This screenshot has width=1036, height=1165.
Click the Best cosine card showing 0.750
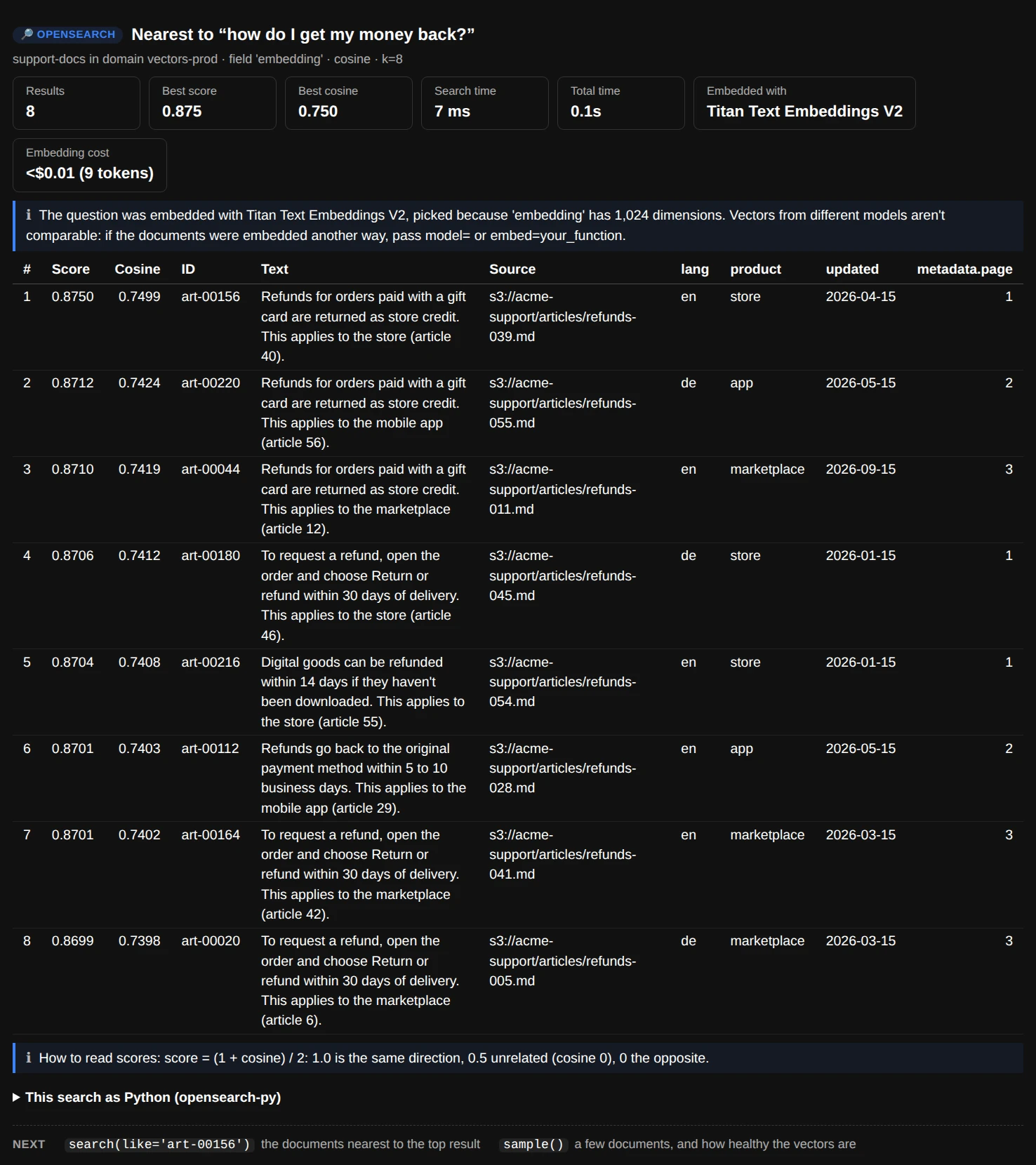[x=349, y=103]
